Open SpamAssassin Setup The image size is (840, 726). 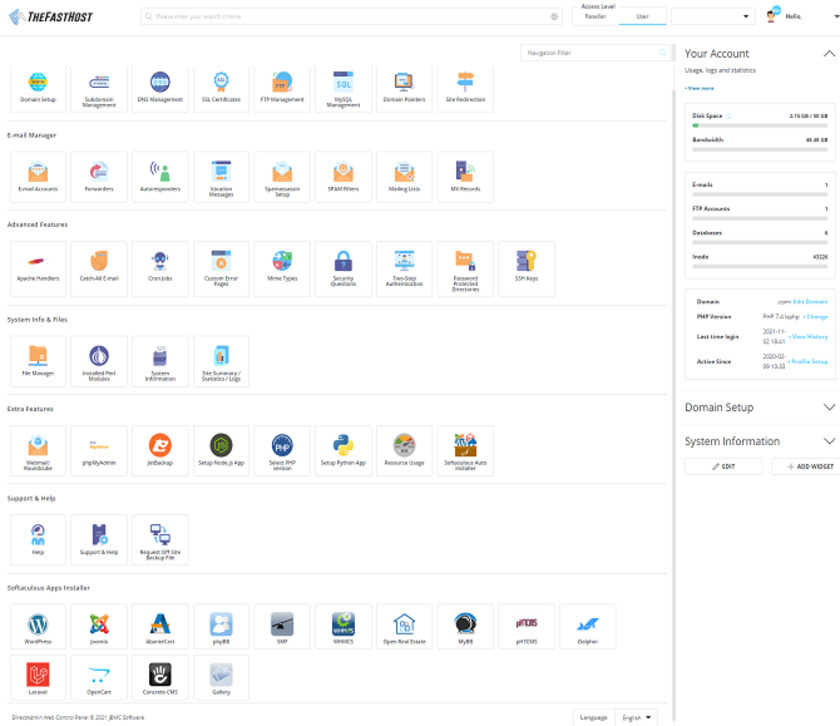(282, 177)
